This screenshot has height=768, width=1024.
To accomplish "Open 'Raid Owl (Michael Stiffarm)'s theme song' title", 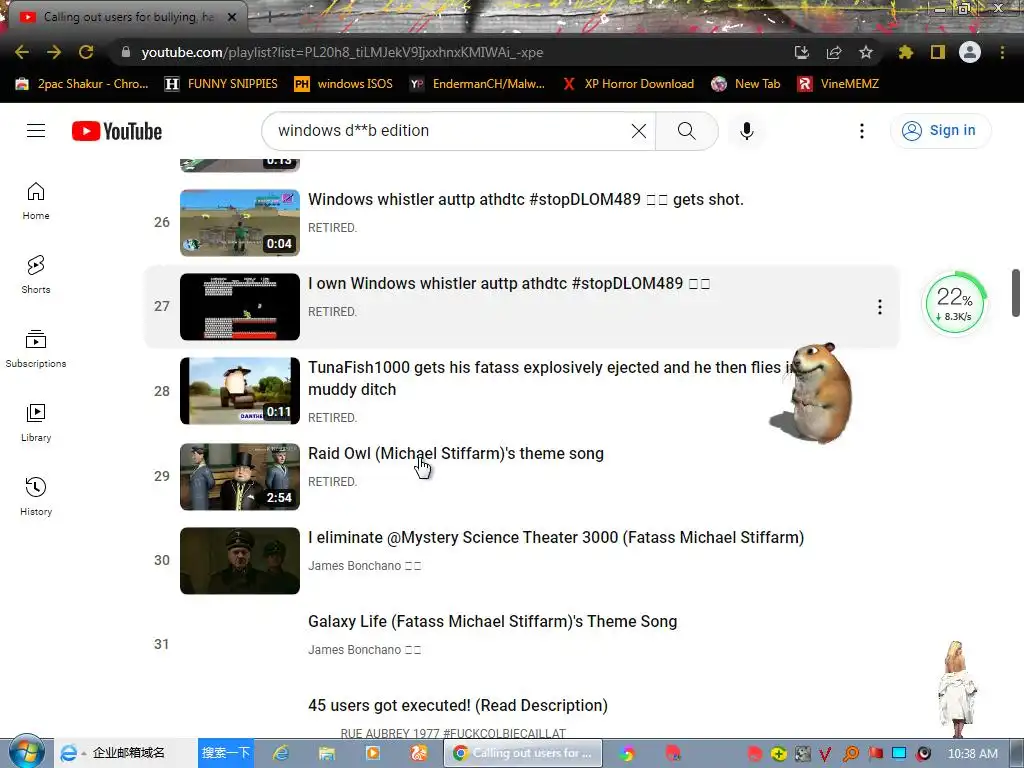I will point(456,453).
